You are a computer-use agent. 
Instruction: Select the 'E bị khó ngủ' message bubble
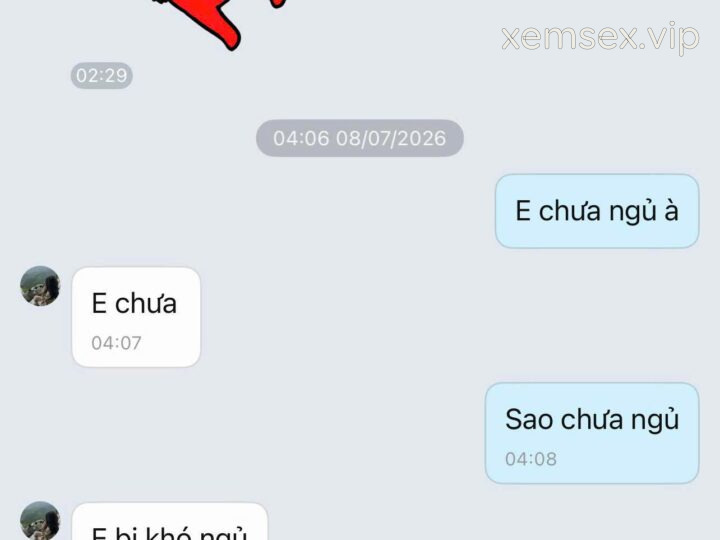click(170, 522)
